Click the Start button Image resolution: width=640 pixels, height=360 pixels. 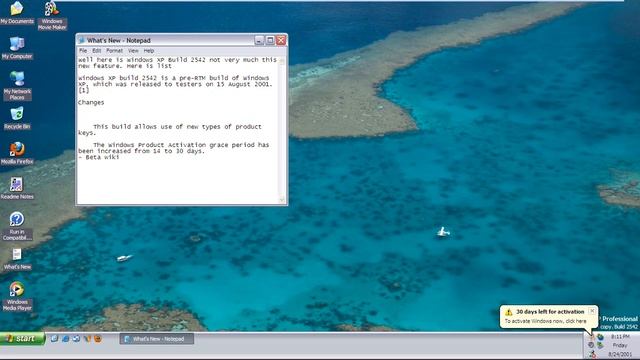tap(22, 338)
